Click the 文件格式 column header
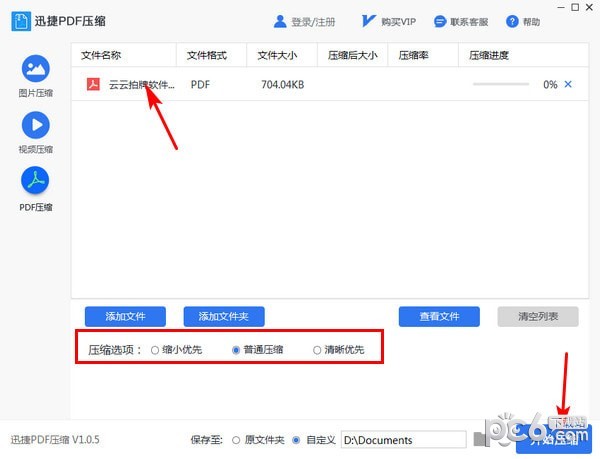Image resolution: width=600 pixels, height=459 pixels. (207, 55)
